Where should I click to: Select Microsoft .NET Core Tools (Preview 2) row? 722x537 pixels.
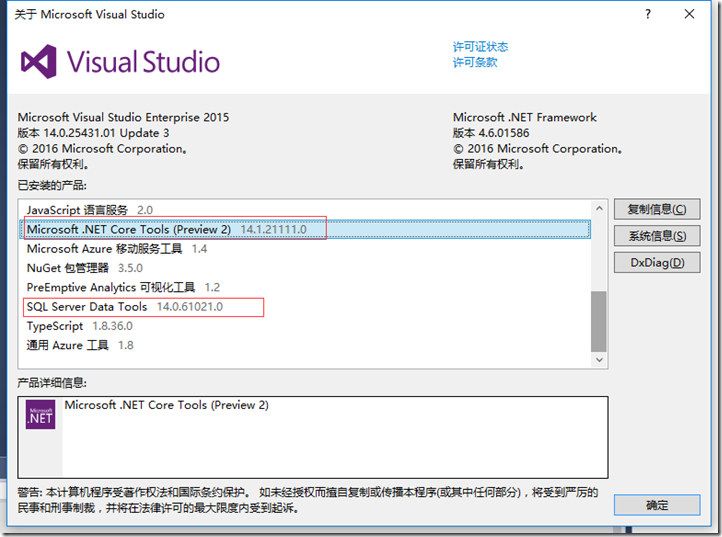(x=305, y=229)
